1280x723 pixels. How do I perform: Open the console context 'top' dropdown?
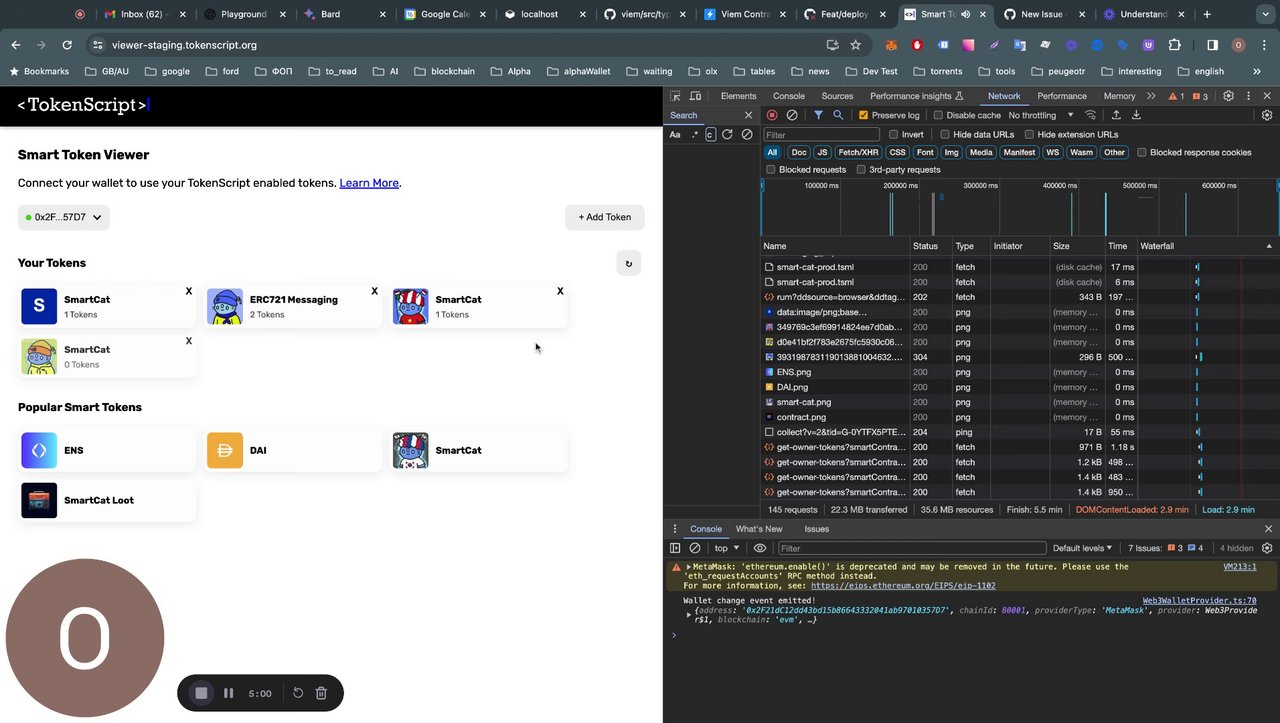[x=727, y=548]
